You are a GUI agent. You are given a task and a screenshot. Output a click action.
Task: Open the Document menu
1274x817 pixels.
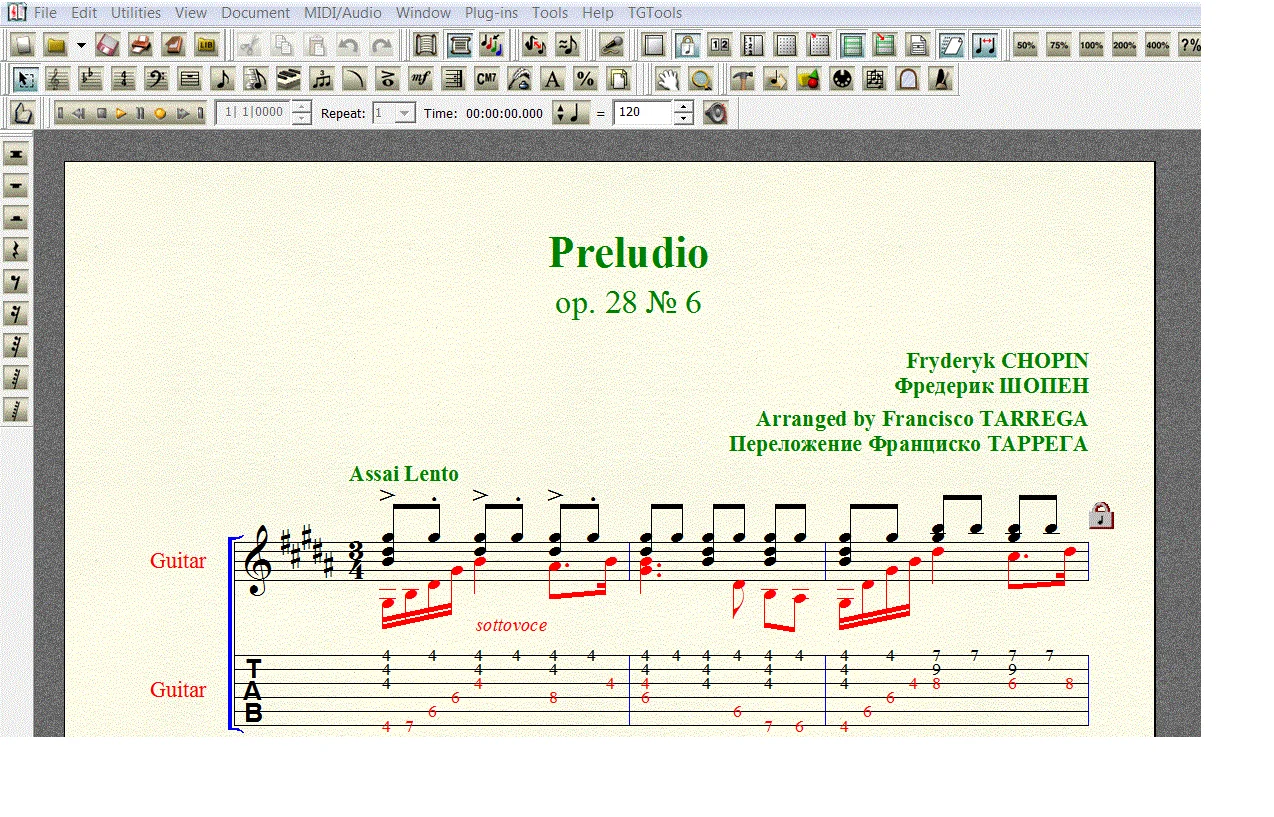pyautogui.click(x=255, y=13)
